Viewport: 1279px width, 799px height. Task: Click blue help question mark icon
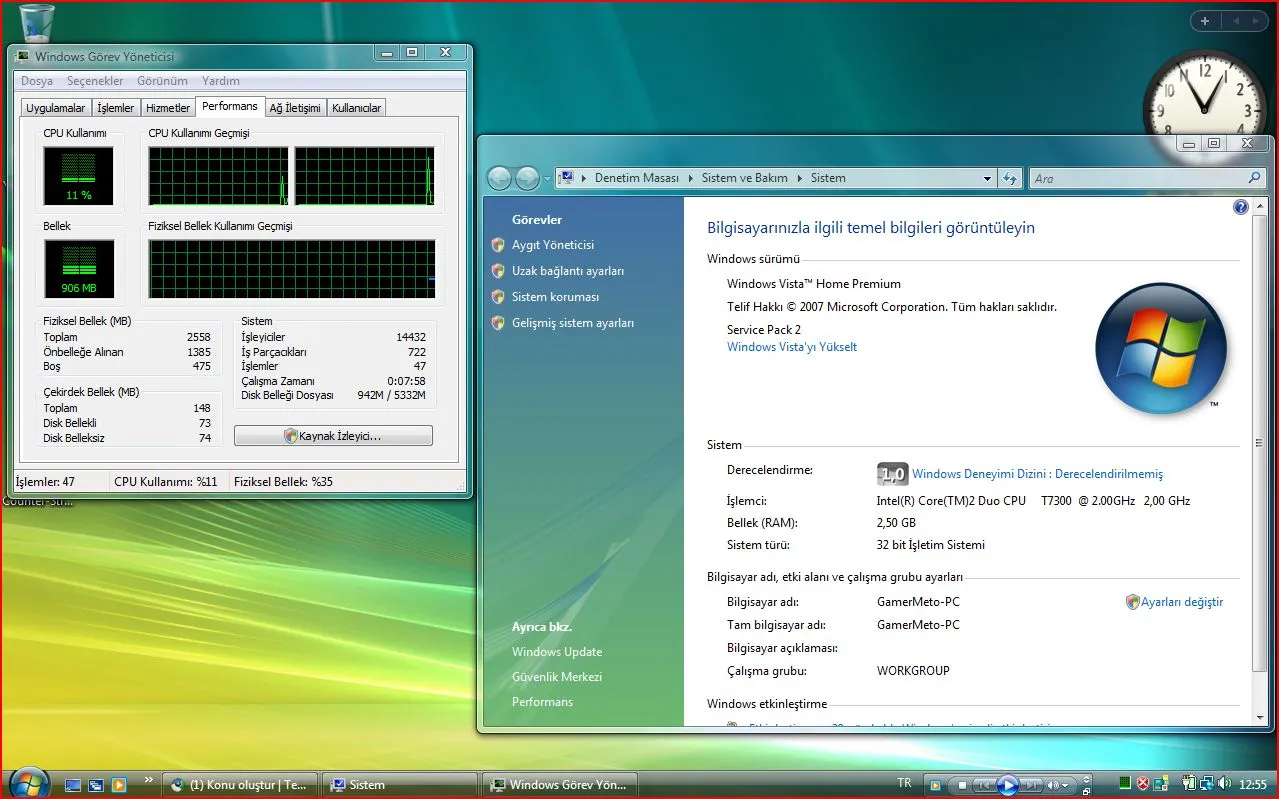coord(1241,207)
